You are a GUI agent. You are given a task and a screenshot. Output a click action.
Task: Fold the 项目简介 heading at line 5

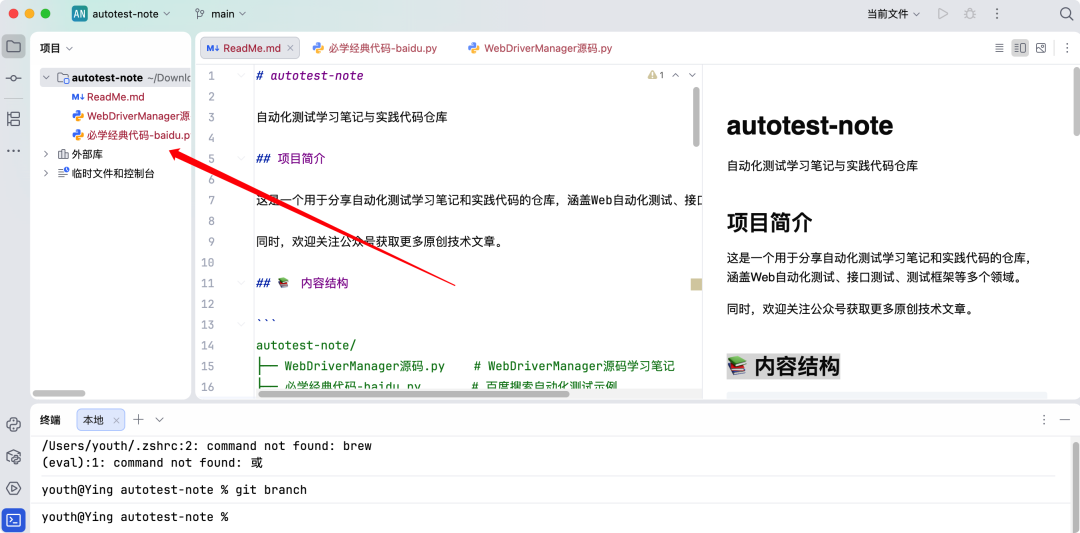[x=241, y=158]
